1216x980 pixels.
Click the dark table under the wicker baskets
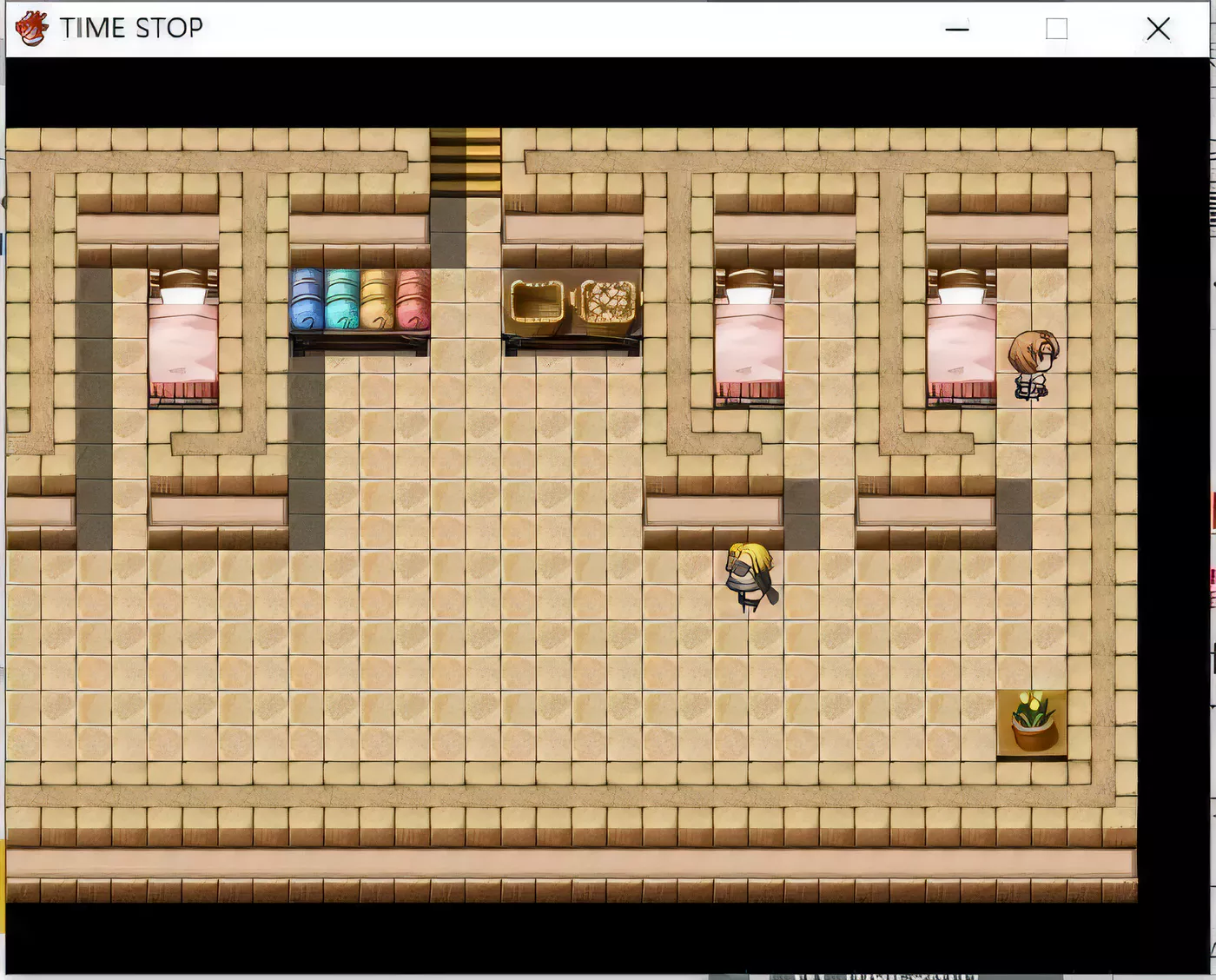[572, 345]
